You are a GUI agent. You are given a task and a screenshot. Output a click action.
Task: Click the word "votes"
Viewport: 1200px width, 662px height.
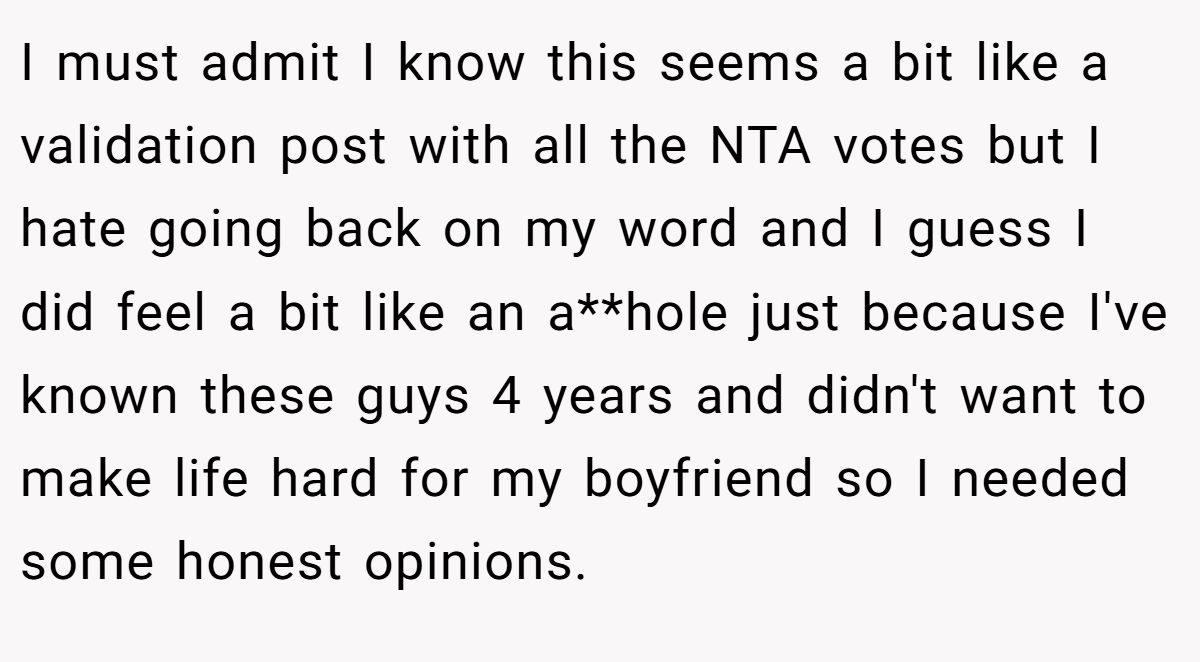(x=899, y=148)
